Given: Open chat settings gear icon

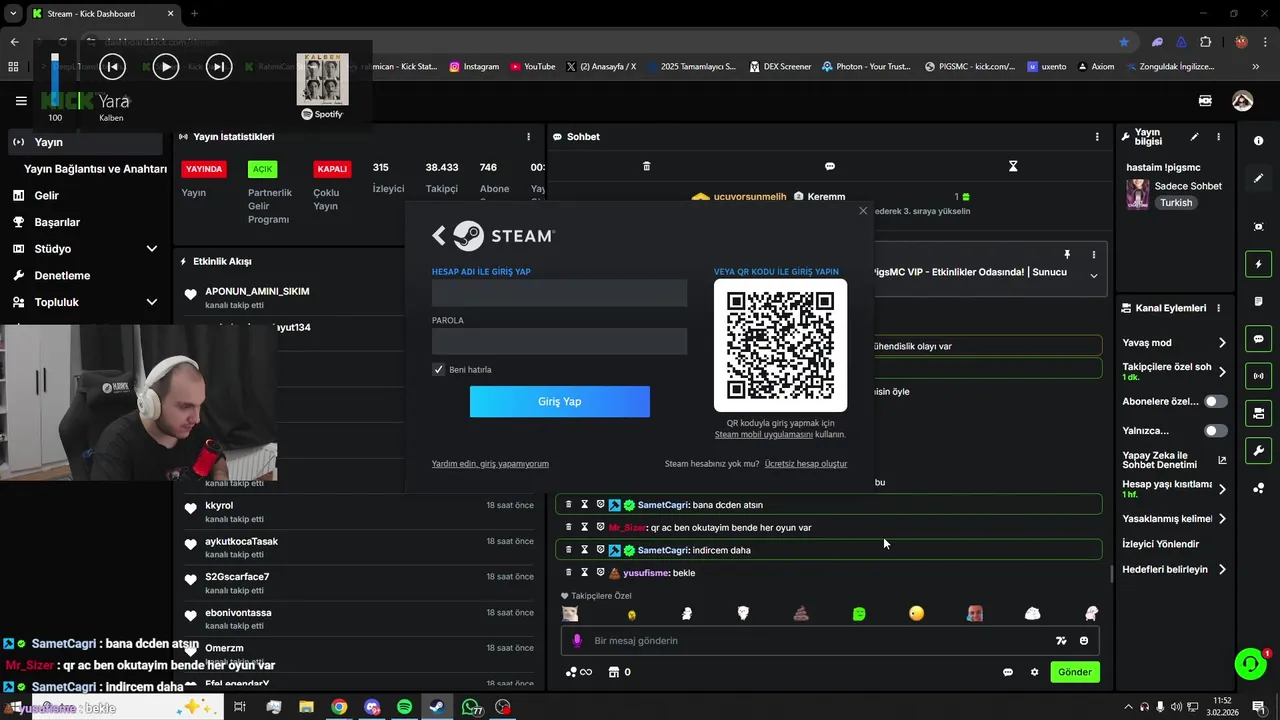Looking at the screenshot, I should (1035, 672).
